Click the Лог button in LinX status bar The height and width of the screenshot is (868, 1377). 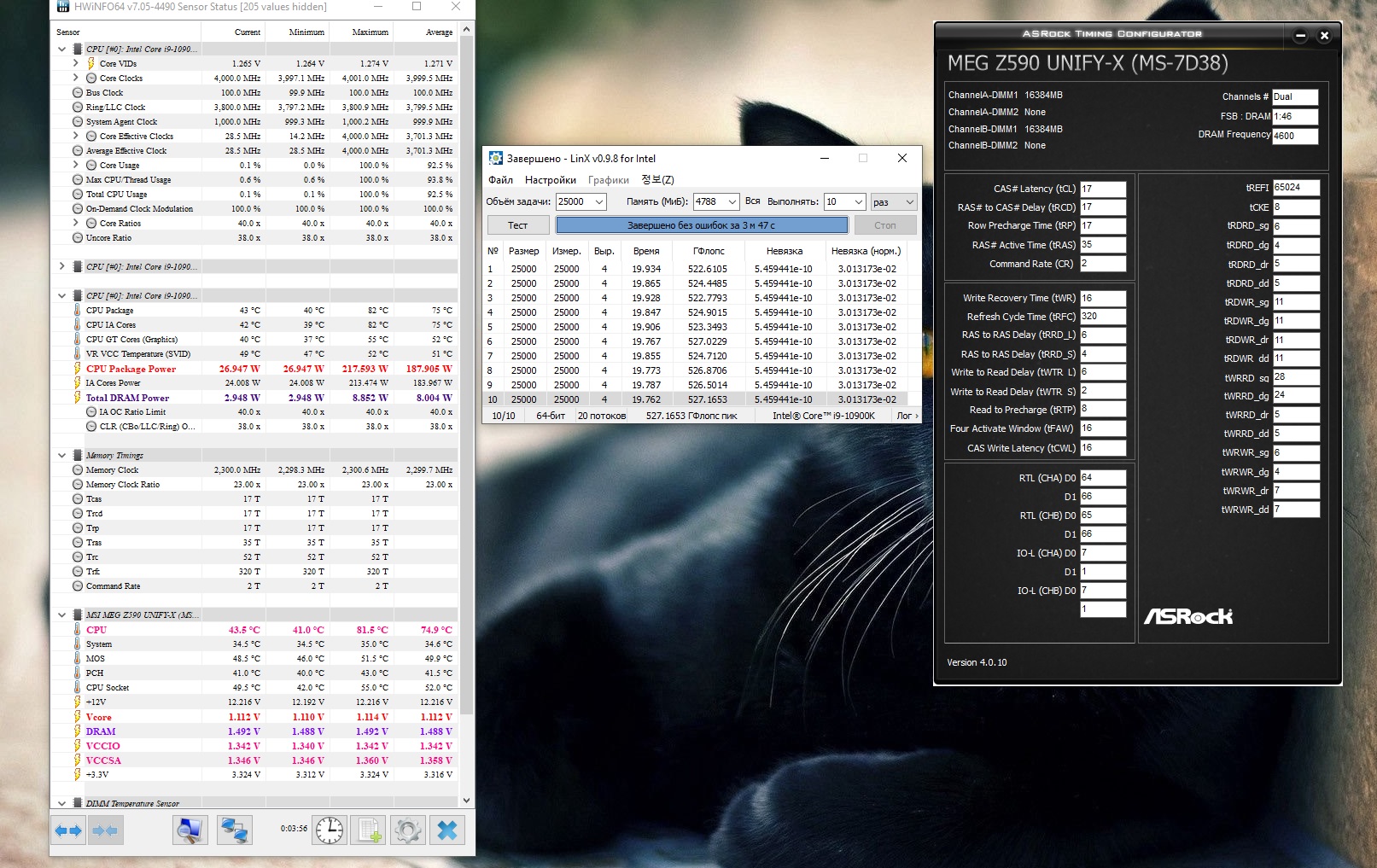click(x=907, y=416)
